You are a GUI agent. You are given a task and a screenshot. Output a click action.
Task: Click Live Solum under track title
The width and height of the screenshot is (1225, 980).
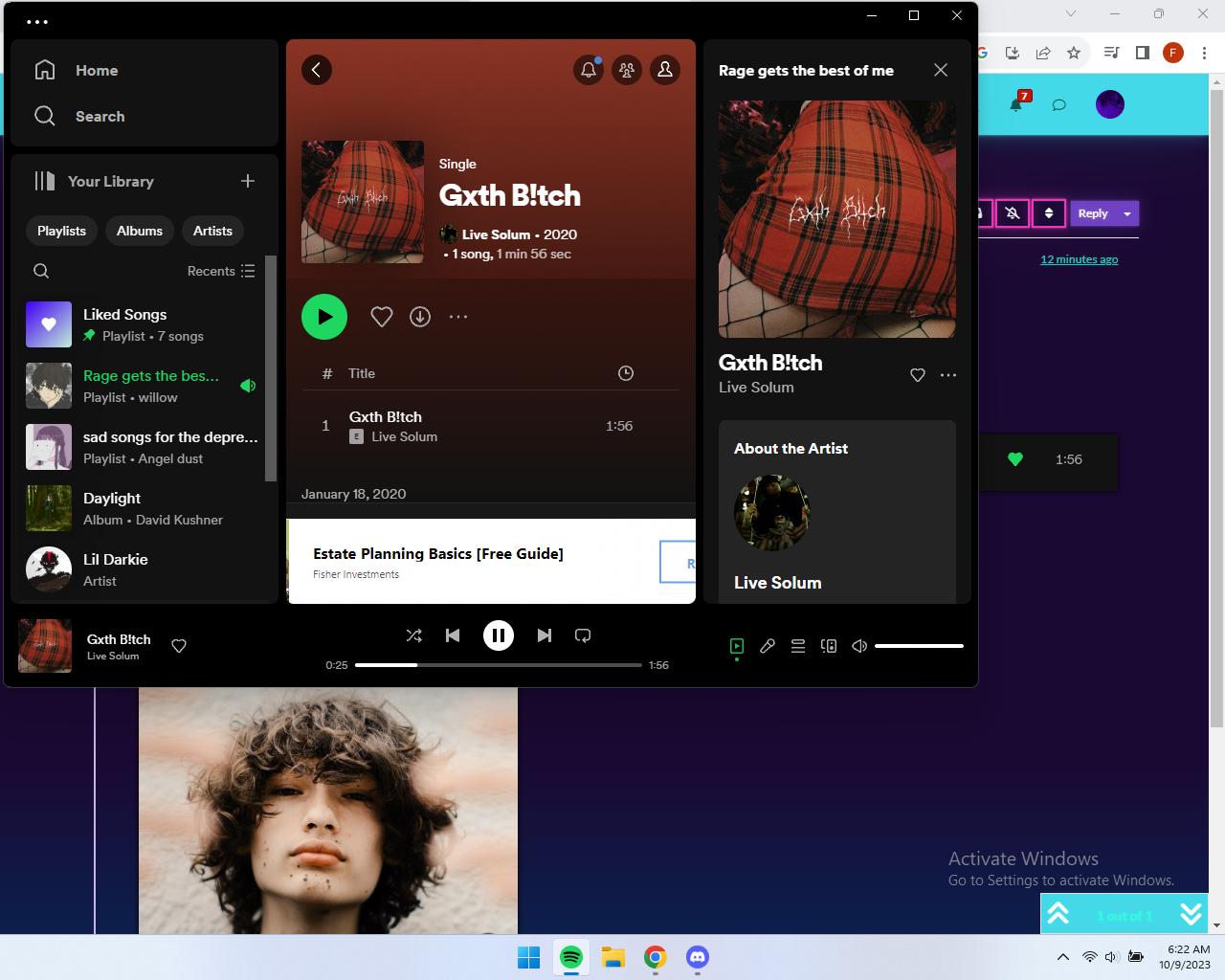click(x=404, y=436)
